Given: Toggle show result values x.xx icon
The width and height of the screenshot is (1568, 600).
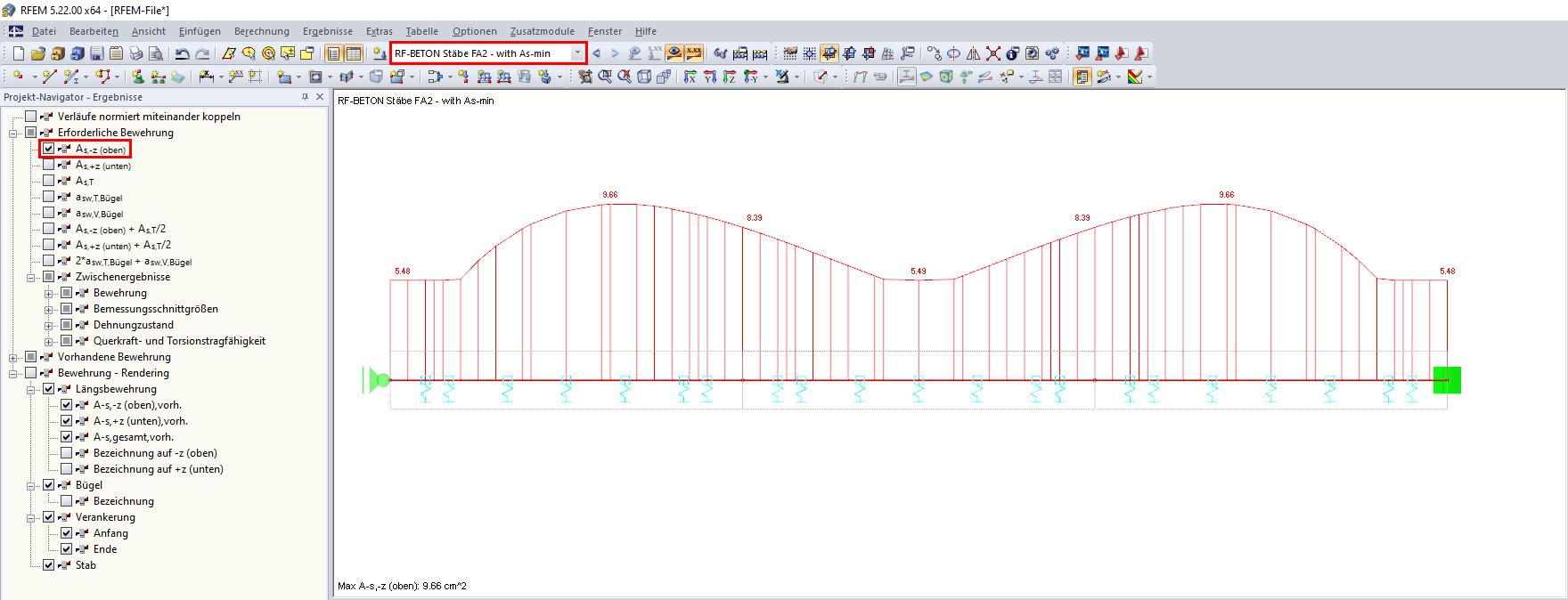Looking at the screenshot, I should [694, 53].
